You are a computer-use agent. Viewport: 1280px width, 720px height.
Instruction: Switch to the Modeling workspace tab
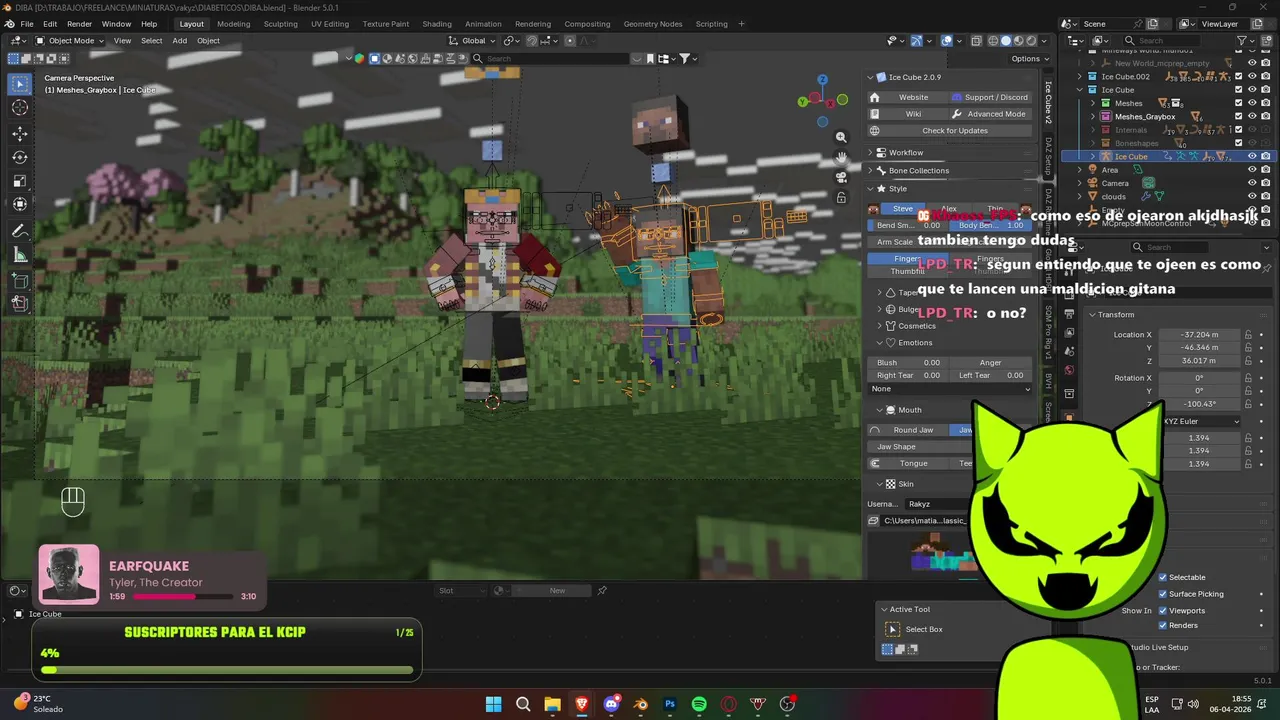click(x=233, y=24)
